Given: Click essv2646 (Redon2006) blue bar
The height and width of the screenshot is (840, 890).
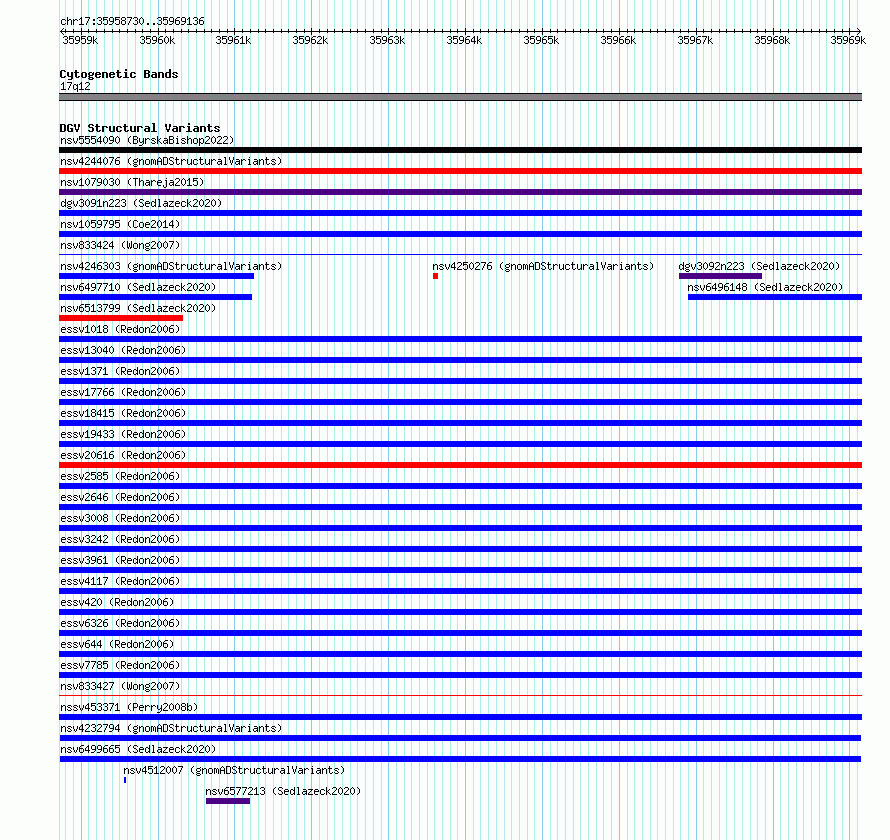Looking at the screenshot, I should (460, 507).
